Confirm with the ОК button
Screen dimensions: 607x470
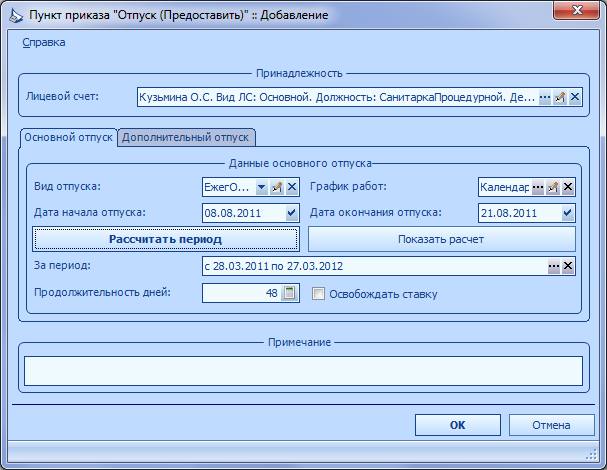coord(458,425)
